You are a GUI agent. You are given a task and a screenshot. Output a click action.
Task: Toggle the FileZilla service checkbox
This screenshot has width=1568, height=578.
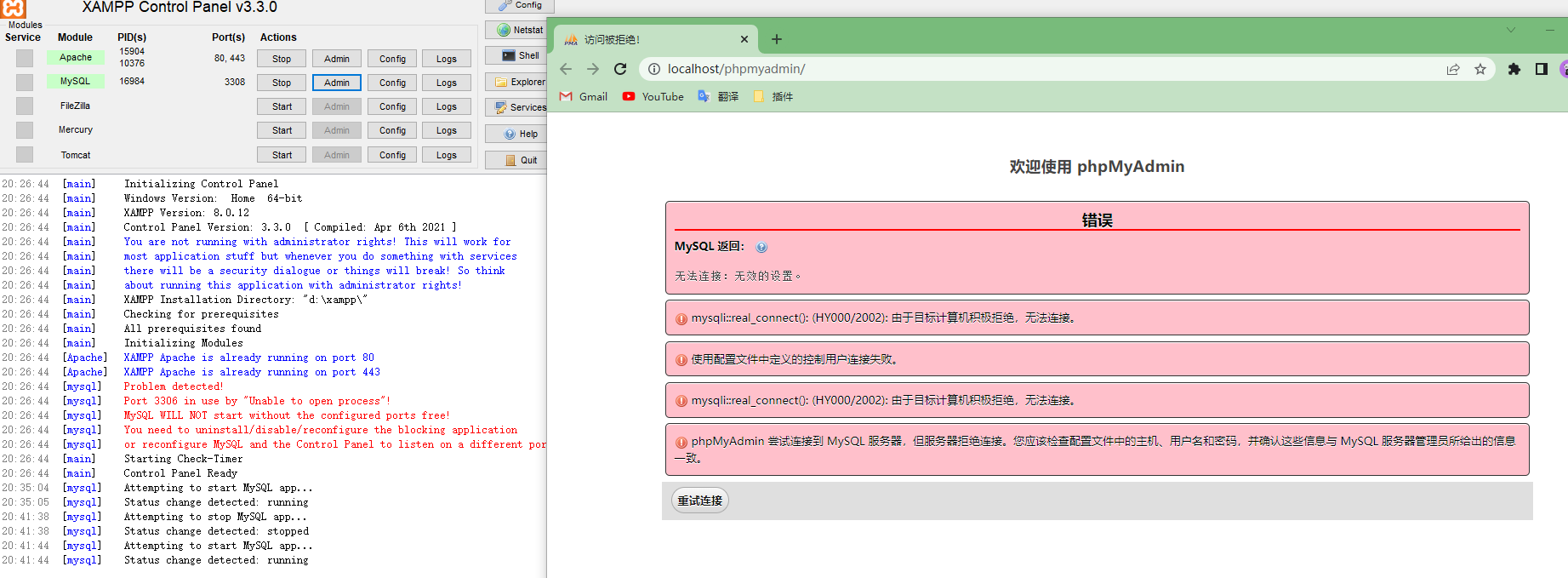(x=25, y=106)
